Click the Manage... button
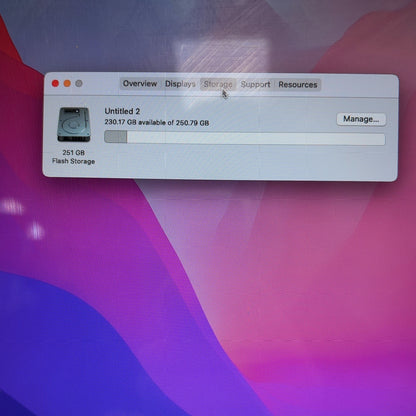Screen dimensions: 416x416 click(x=361, y=119)
